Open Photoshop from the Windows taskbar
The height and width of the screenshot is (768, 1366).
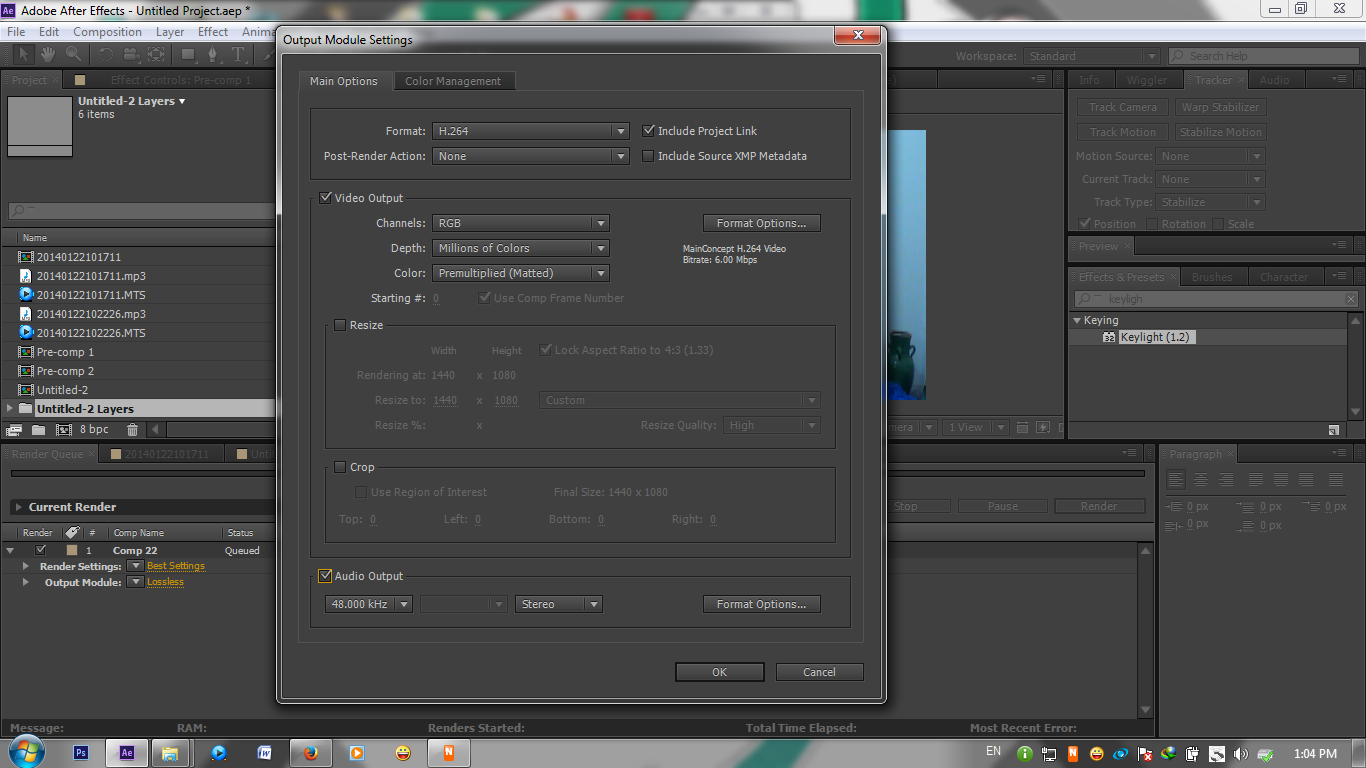pyautogui.click(x=82, y=753)
